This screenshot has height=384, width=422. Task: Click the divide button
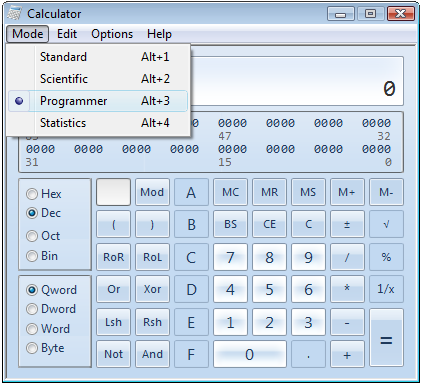coord(347,257)
